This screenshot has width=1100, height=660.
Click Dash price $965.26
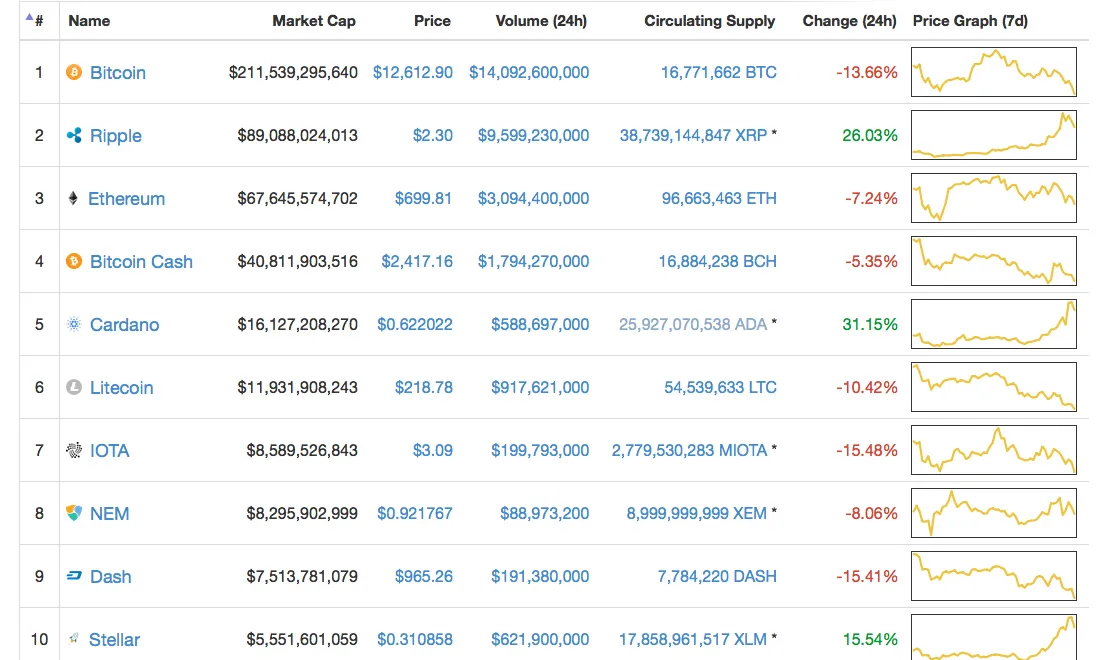(423, 577)
